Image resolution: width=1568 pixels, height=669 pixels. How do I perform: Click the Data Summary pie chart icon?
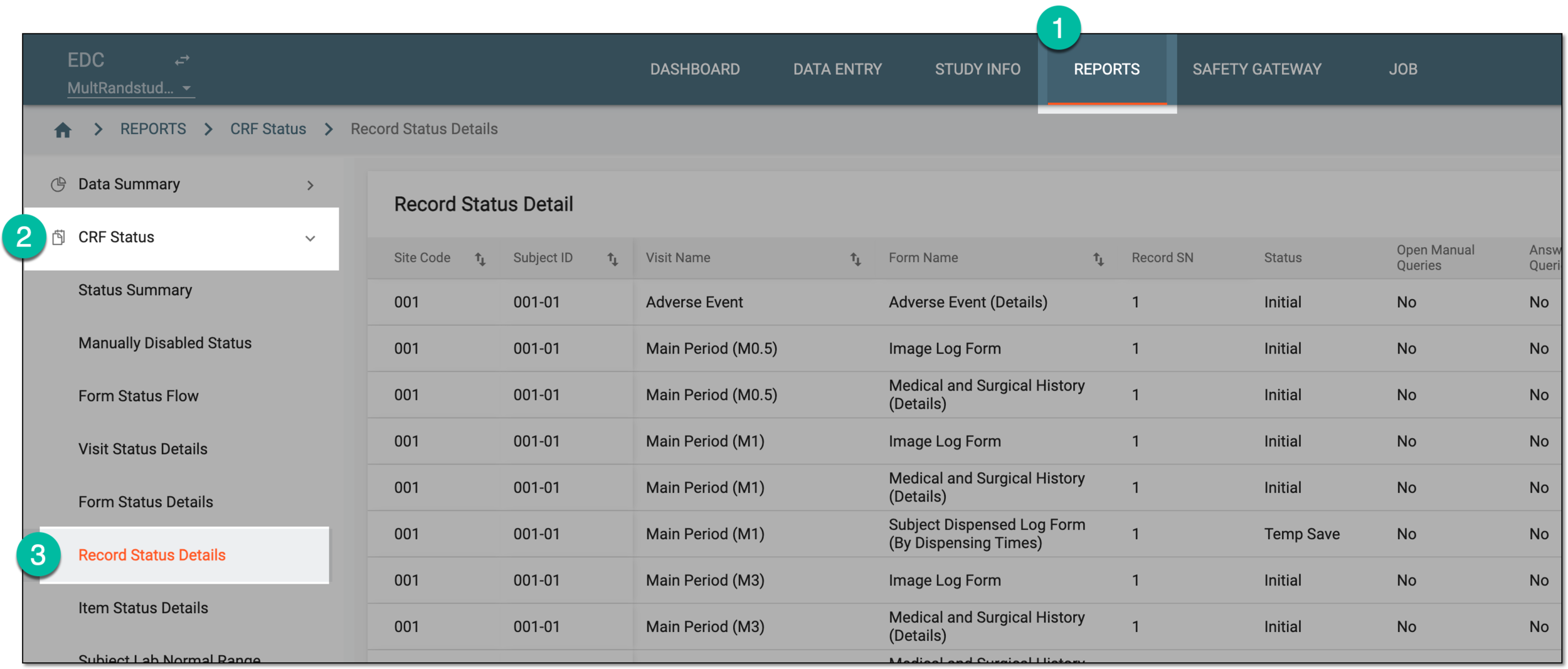pos(58,184)
